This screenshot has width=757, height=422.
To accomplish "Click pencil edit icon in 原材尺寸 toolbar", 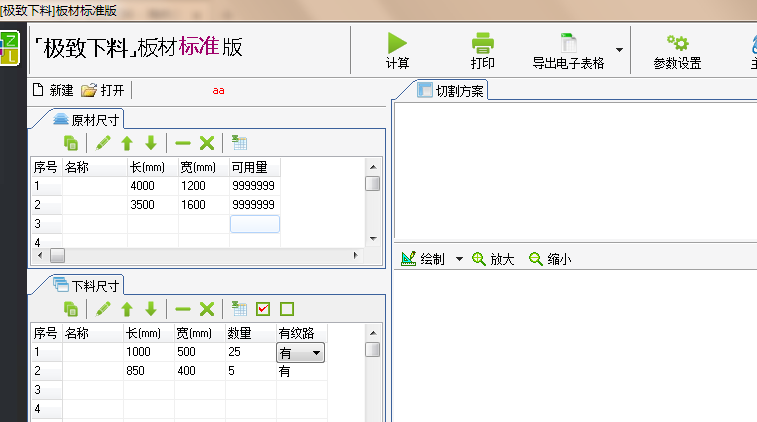I will (103, 143).
